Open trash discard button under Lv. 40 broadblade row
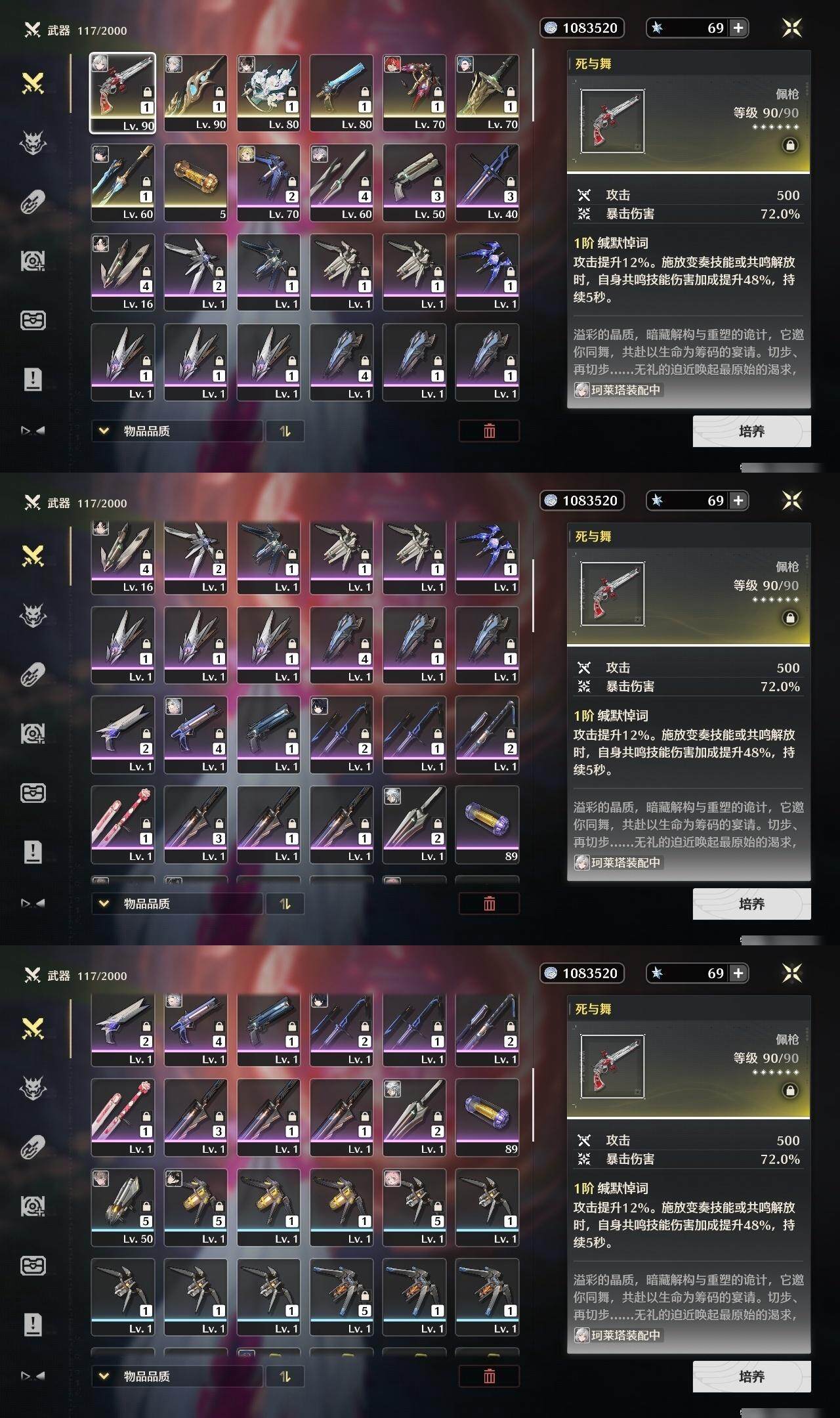The height and width of the screenshot is (1418, 840). [x=489, y=431]
